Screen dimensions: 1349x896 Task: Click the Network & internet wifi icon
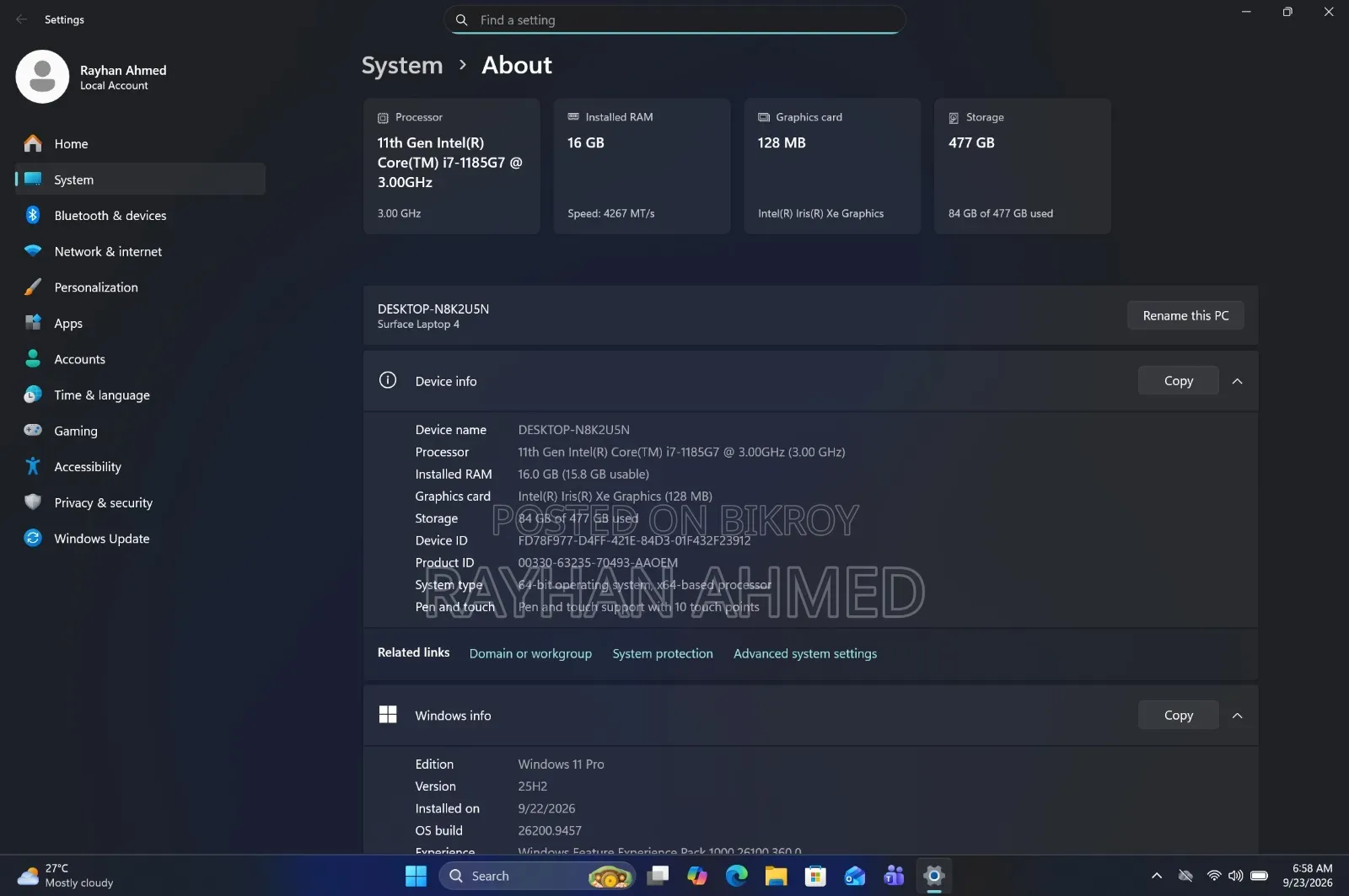point(33,251)
